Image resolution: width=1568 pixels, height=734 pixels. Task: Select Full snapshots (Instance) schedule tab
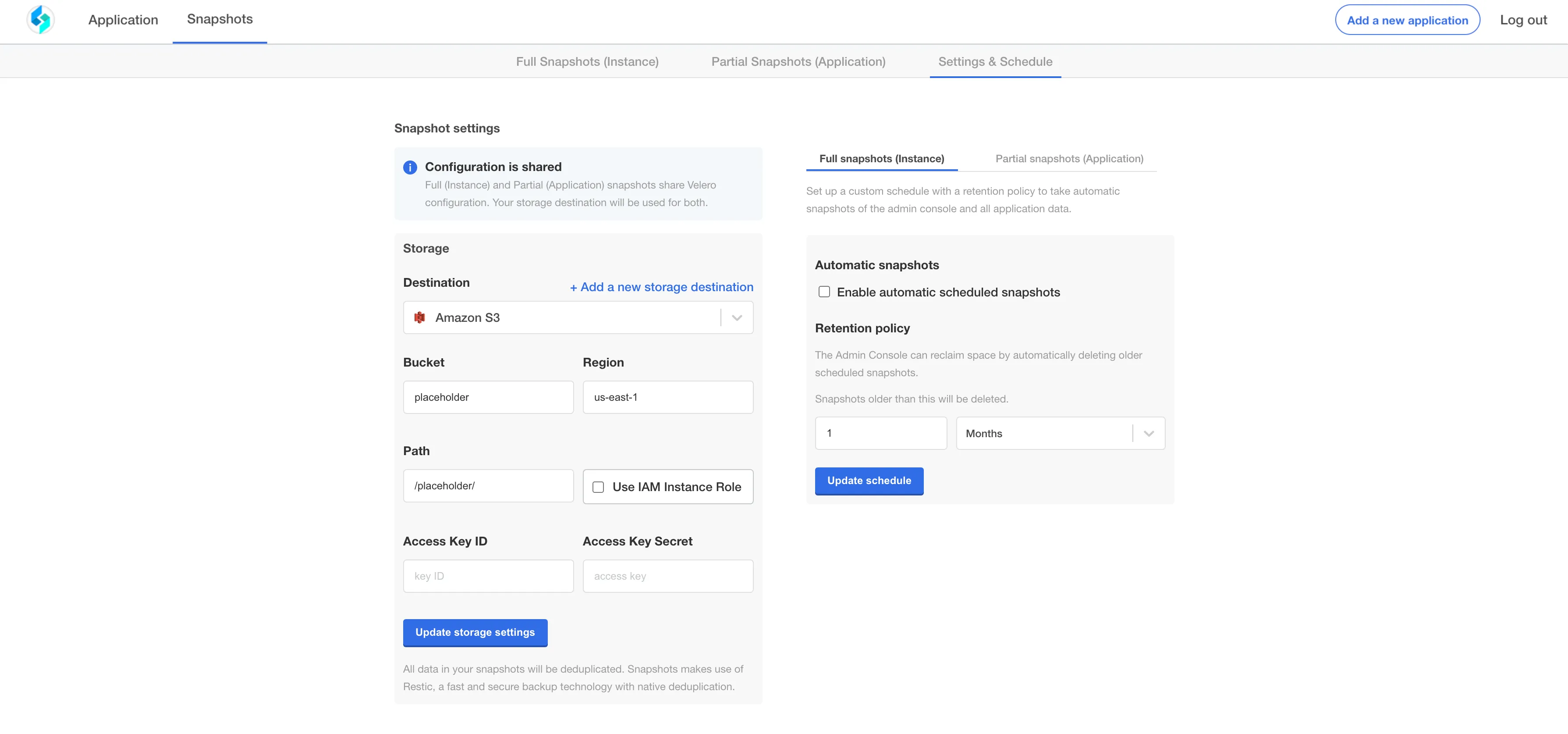881,158
